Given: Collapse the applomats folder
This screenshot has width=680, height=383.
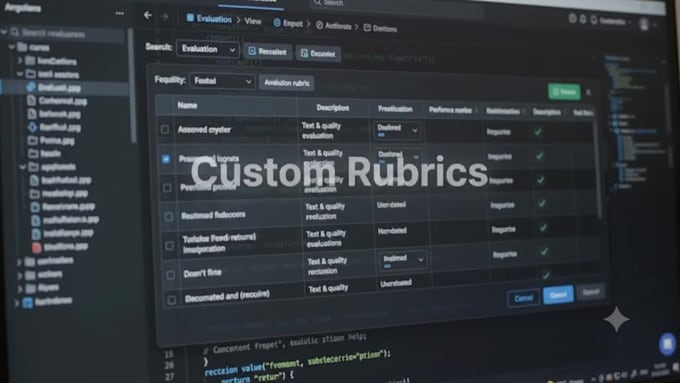Looking at the screenshot, I should click(x=23, y=167).
